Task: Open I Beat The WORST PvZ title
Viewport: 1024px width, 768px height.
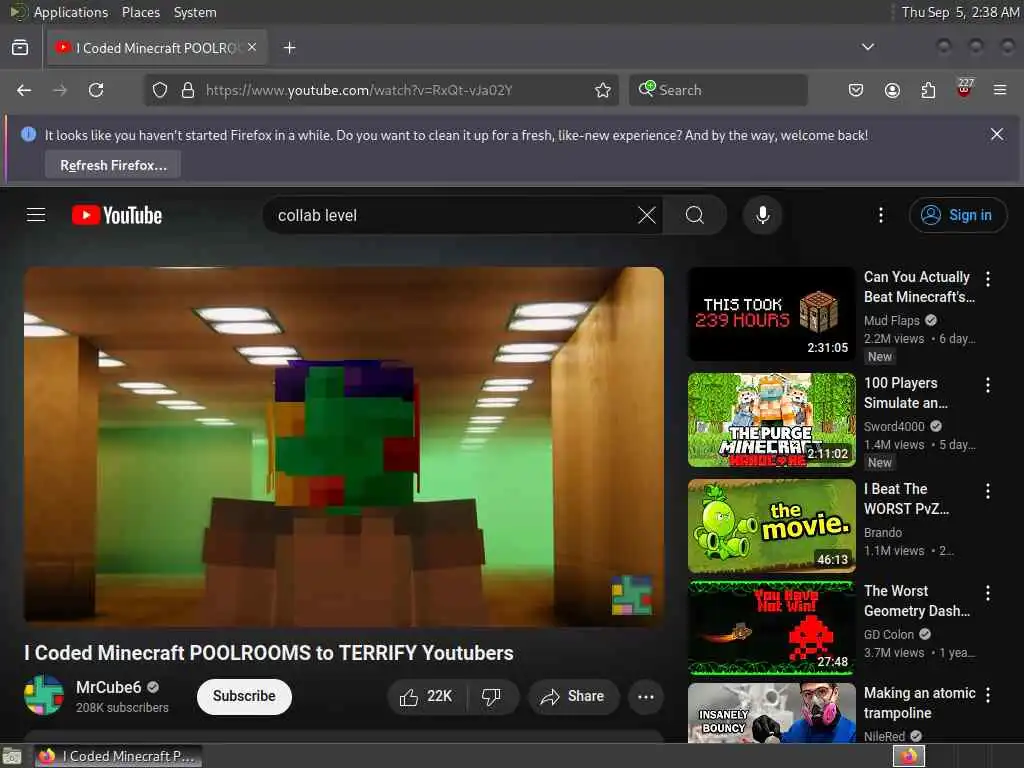Action: tap(906, 498)
